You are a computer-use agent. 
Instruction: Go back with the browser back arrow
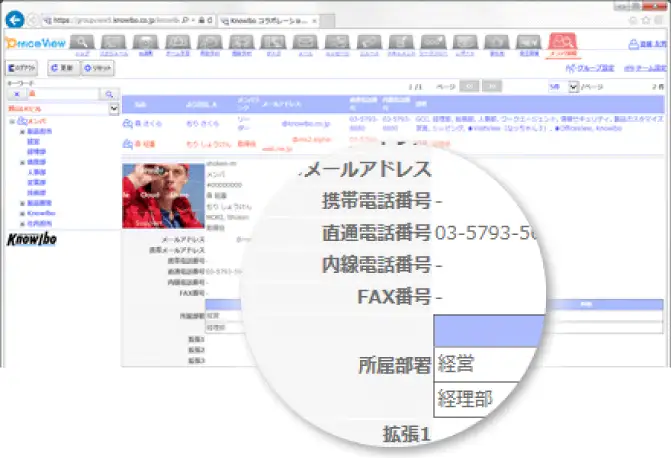15,20
